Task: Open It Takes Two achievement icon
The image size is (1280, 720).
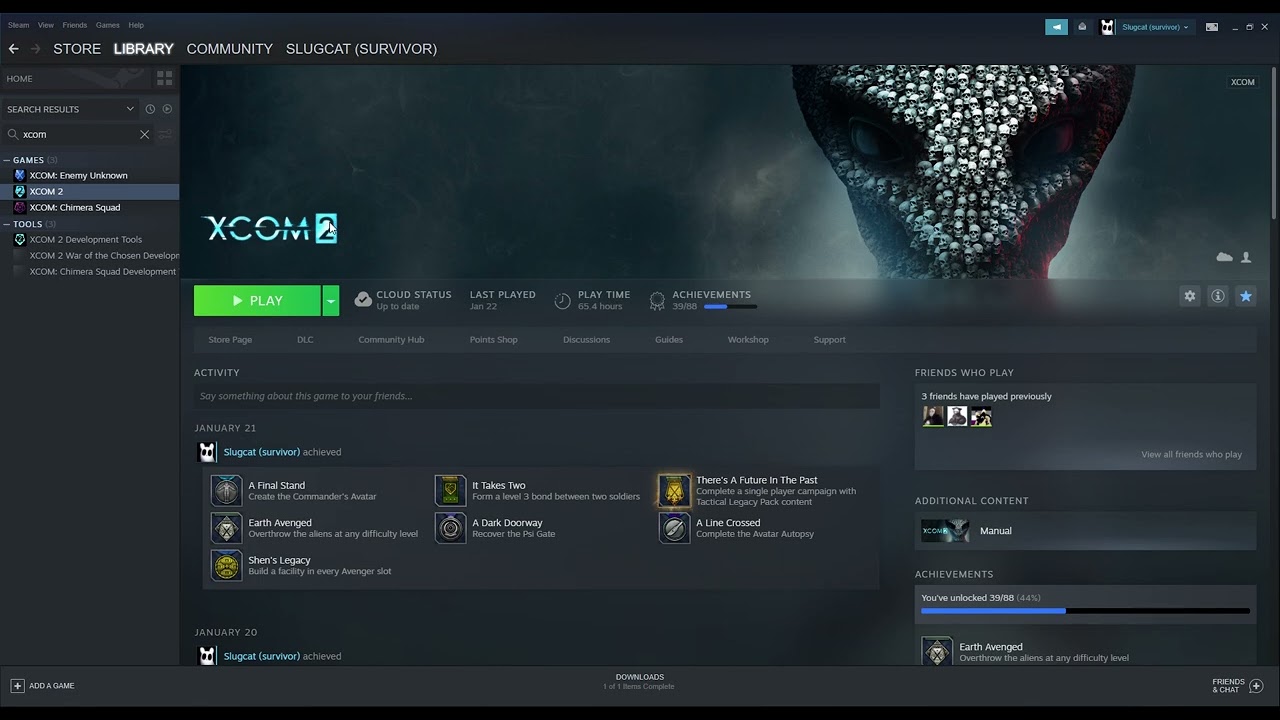Action: (x=450, y=490)
